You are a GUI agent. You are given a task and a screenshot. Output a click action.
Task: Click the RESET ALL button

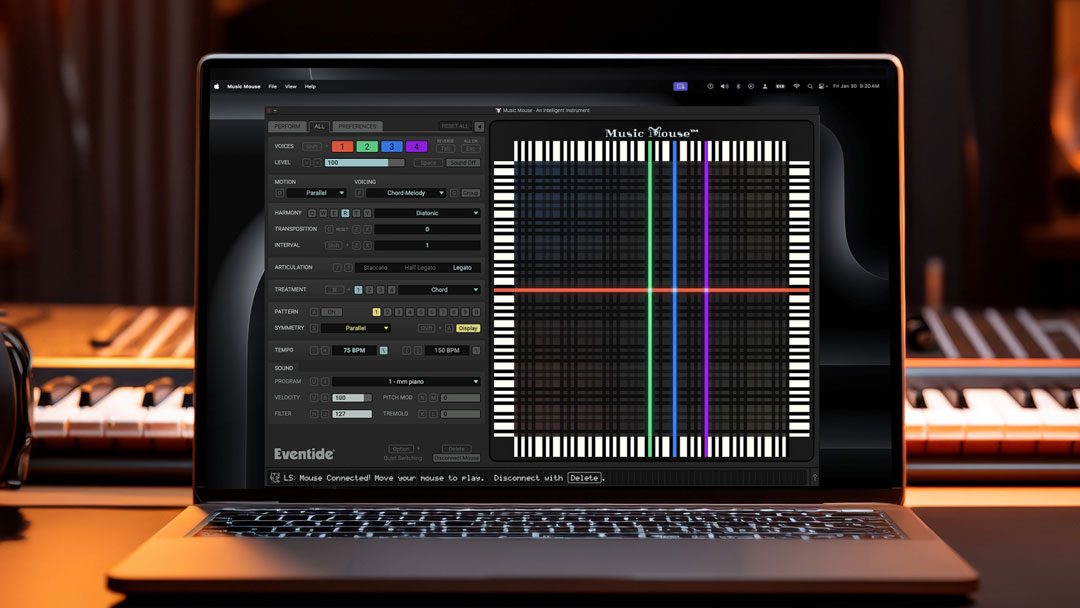(x=455, y=125)
